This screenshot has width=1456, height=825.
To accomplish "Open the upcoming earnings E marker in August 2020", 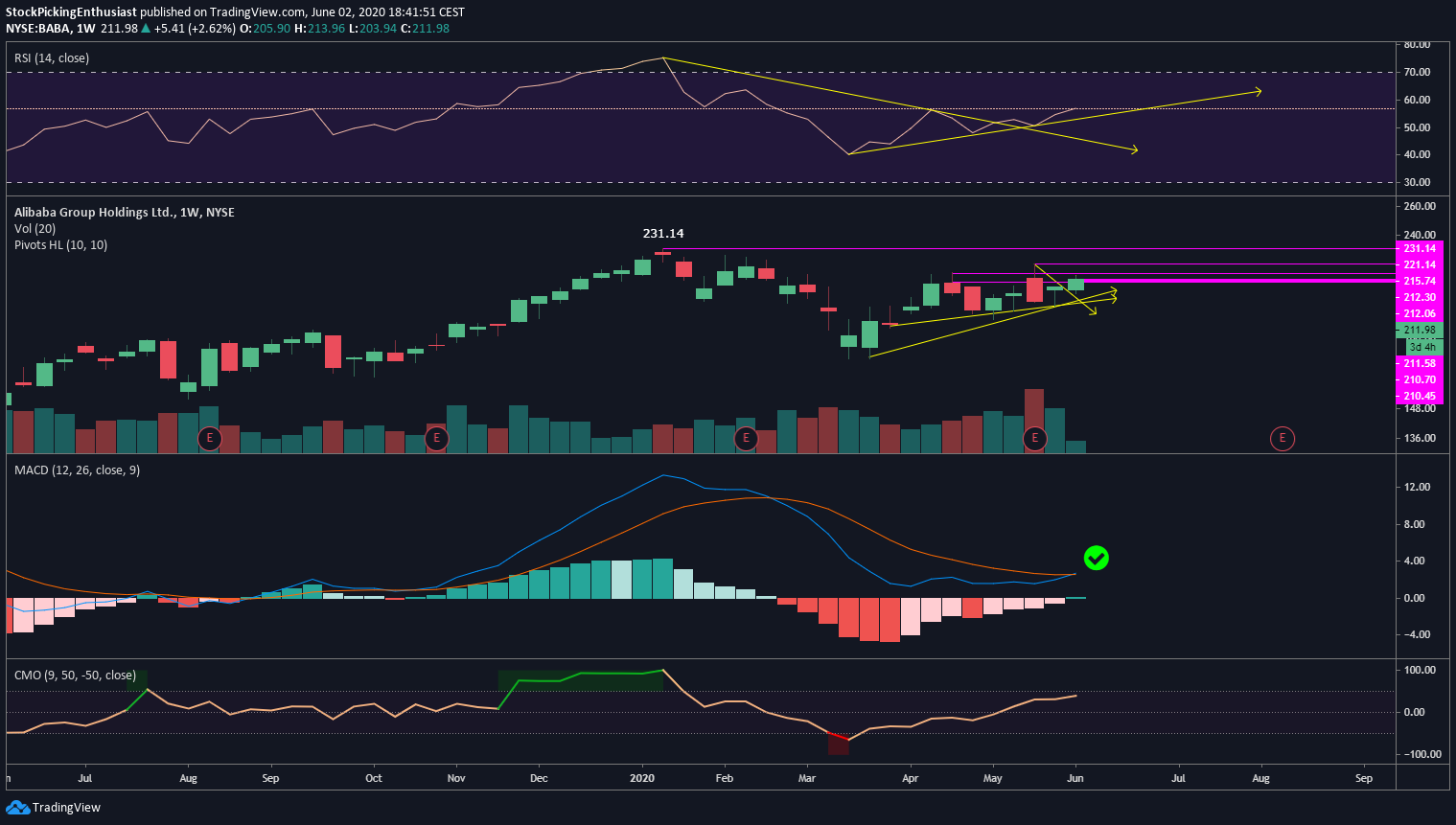I will pyautogui.click(x=1282, y=439).
